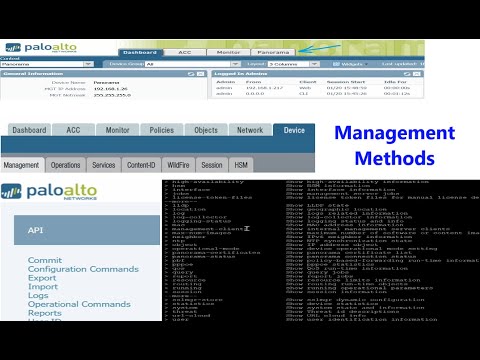Follow the Export API link
Viewport: 480px width, 360px height.
pyautogui.click(x=42, y=278)
